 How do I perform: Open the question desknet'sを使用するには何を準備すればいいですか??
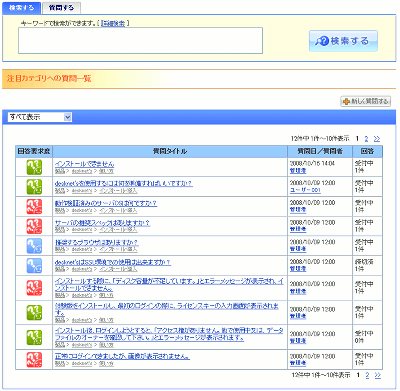click(124, 183)
